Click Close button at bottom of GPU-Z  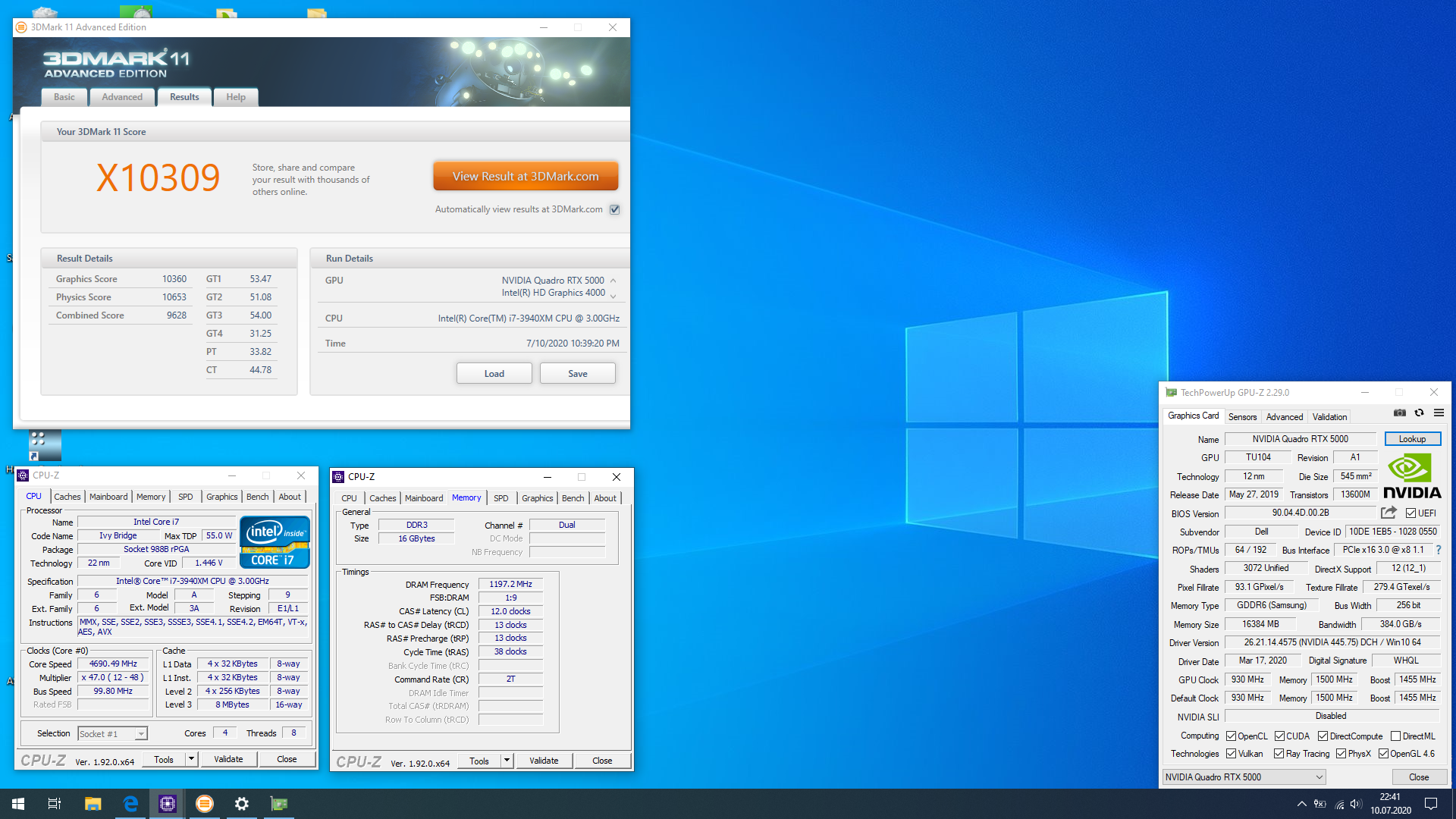click(1419, 777)
